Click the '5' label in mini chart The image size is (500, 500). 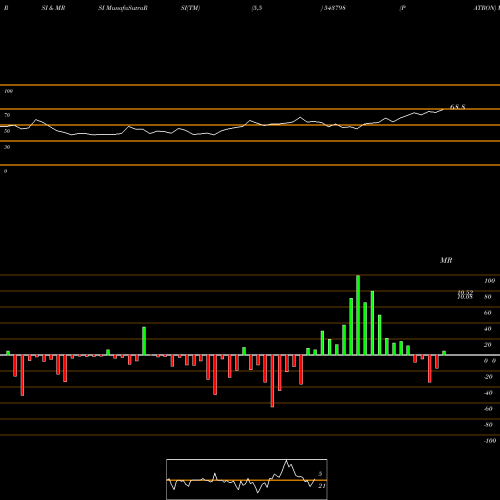click(320, 474)
